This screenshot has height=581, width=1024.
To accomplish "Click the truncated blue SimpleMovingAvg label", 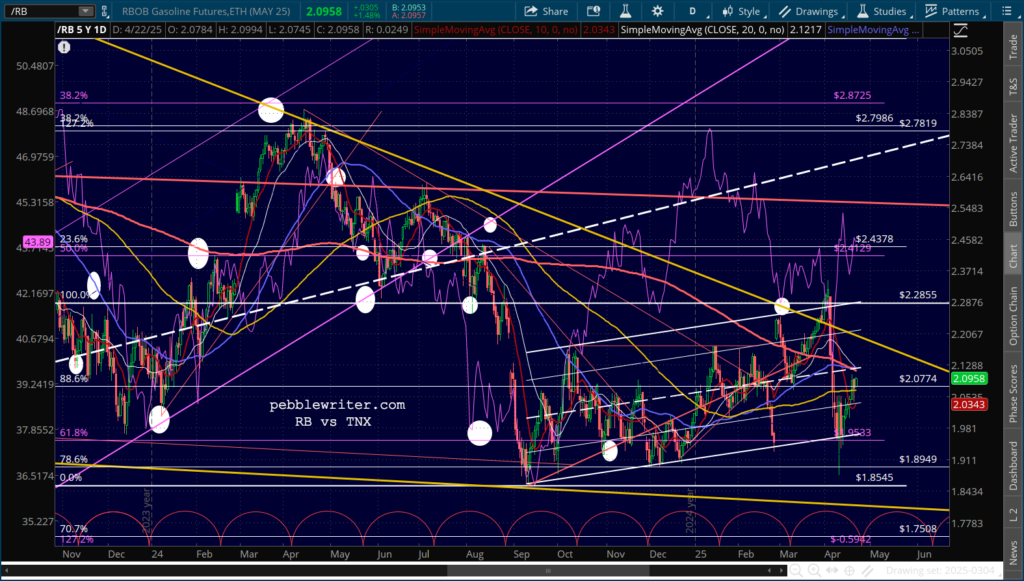I will coord(872,30).
